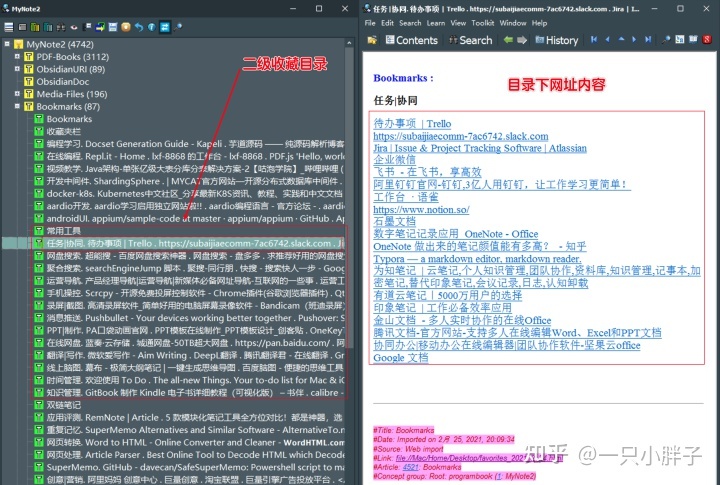Open the Search menu in the menu bar

tap(410, 23)
